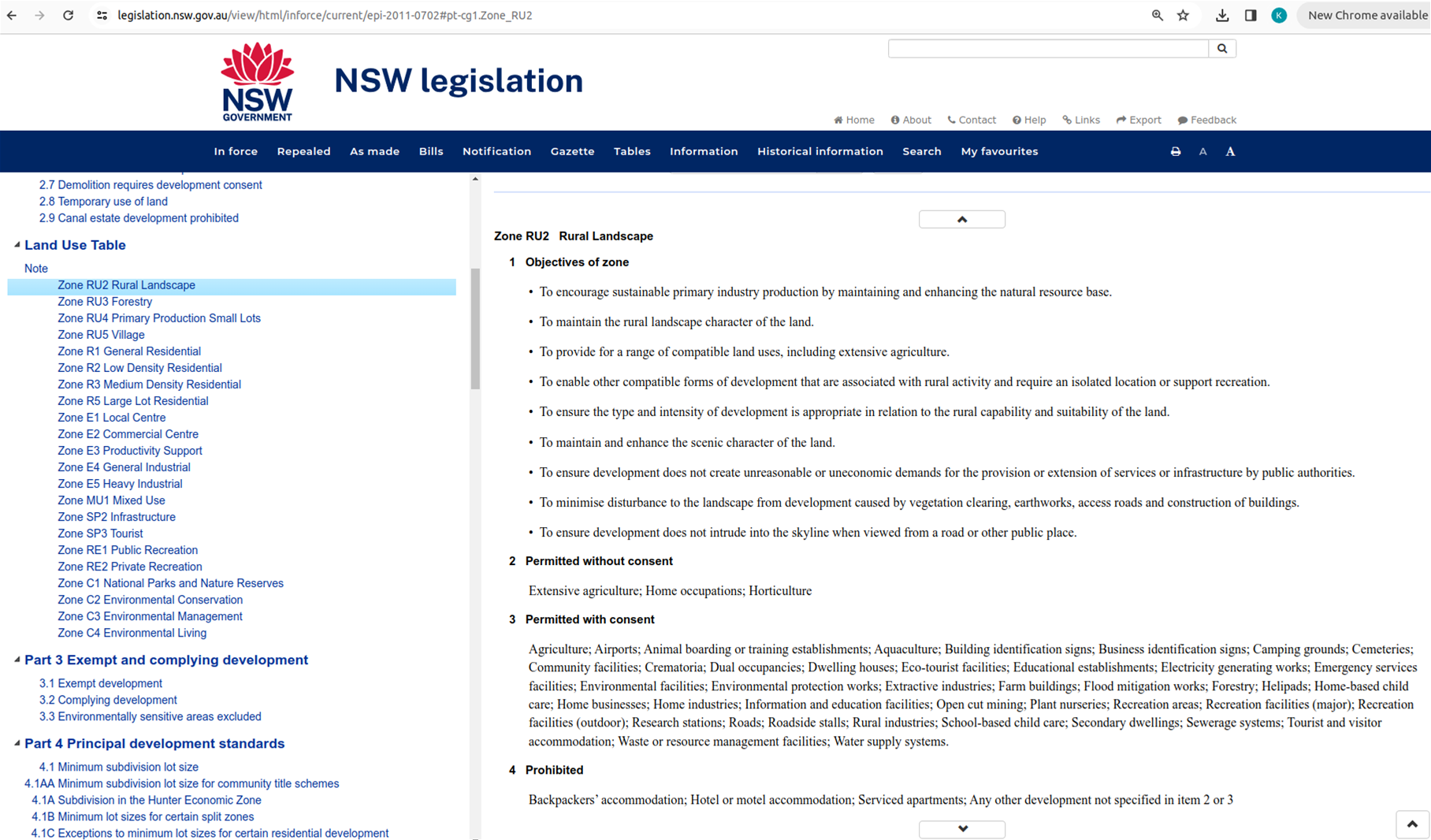Focus the site search input field

[x=1048, y=49]
